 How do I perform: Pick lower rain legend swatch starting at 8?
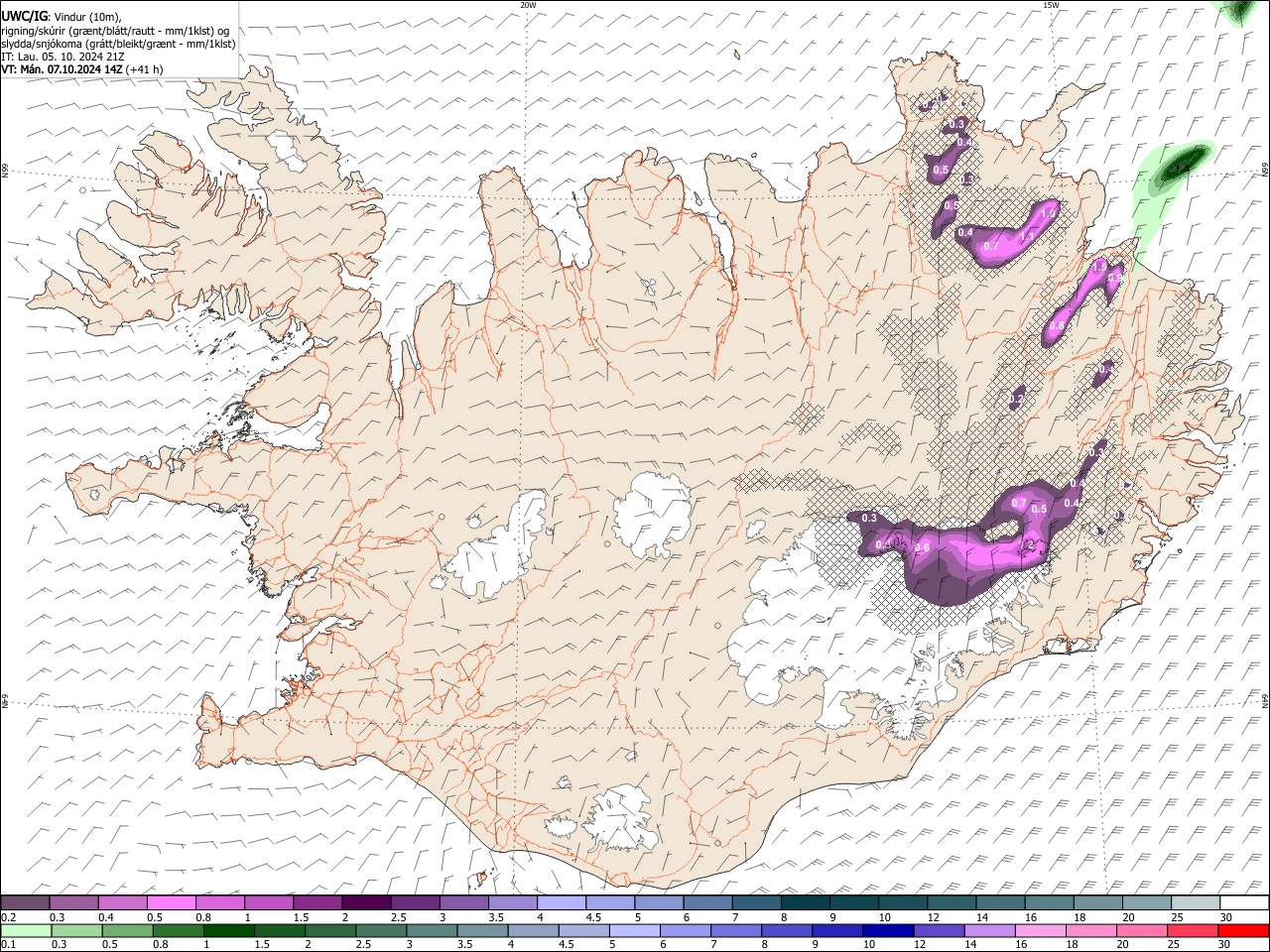click(788, 930)
